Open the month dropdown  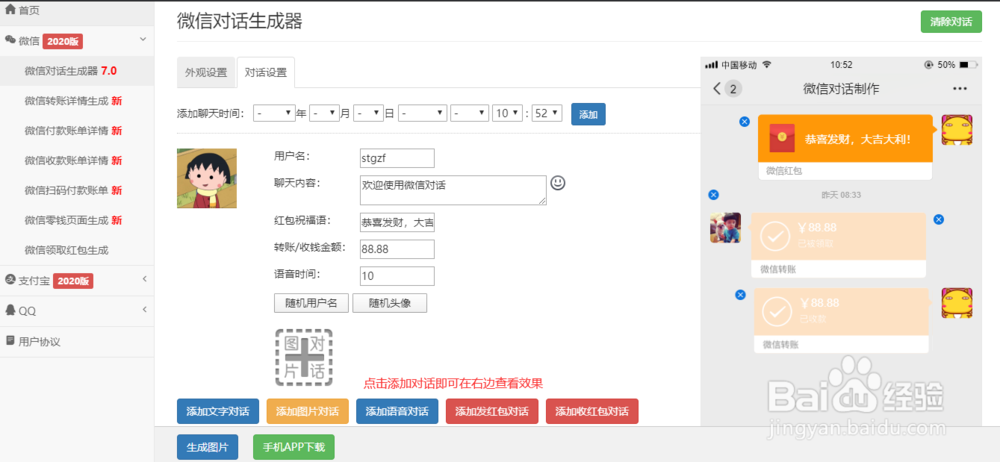click(325, 113)
